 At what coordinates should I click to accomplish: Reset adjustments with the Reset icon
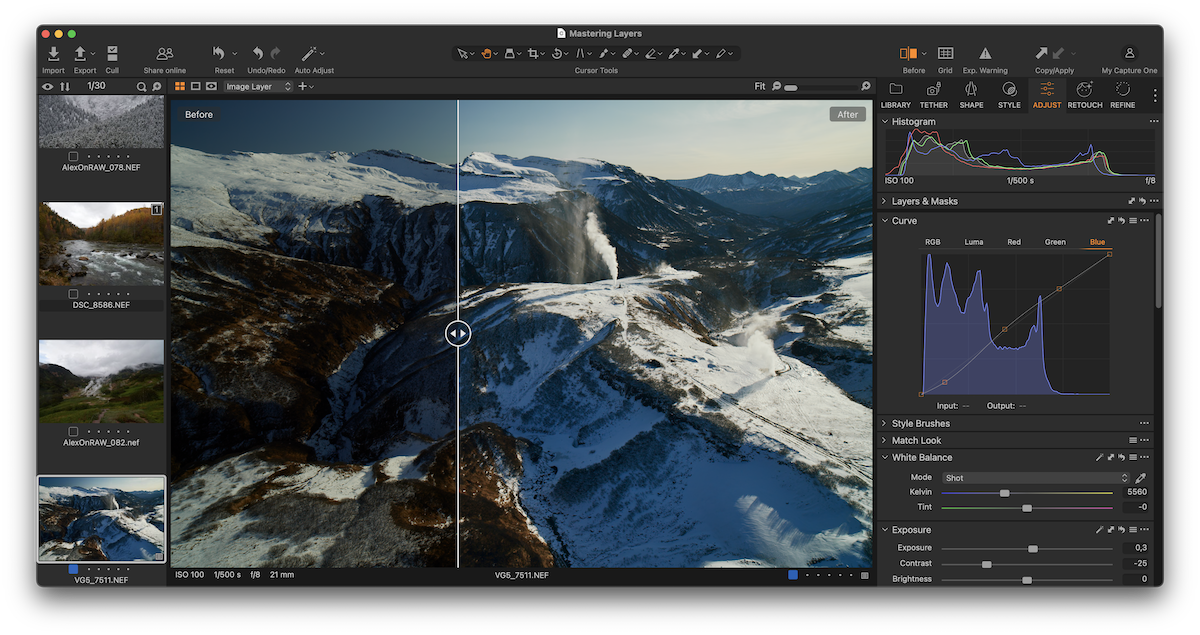[x=219, y=54]
